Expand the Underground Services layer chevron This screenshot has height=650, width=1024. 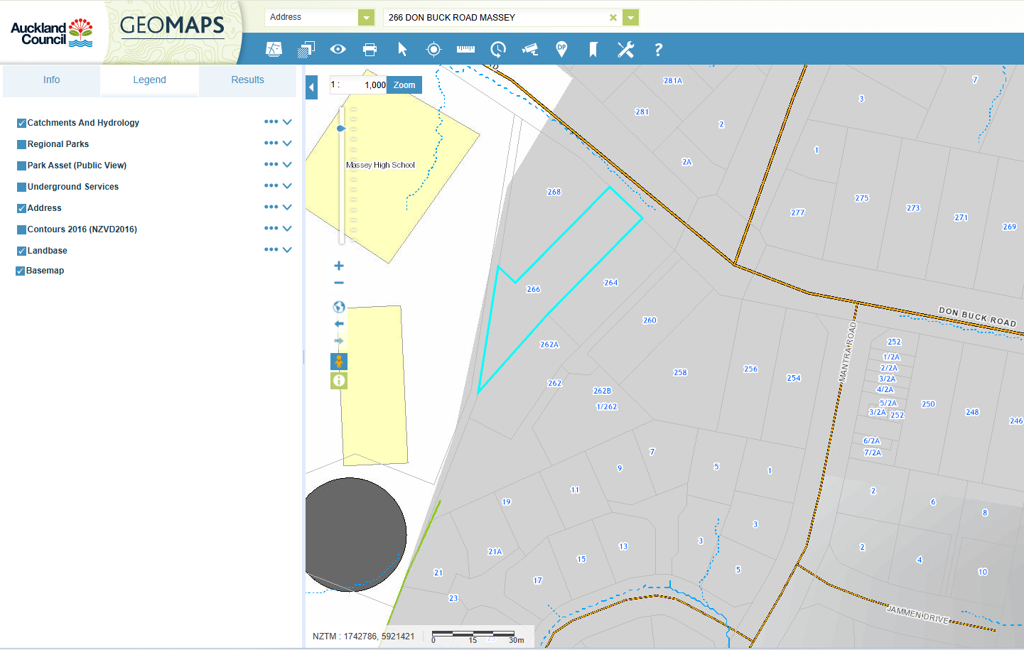click(x=287, y=187)
